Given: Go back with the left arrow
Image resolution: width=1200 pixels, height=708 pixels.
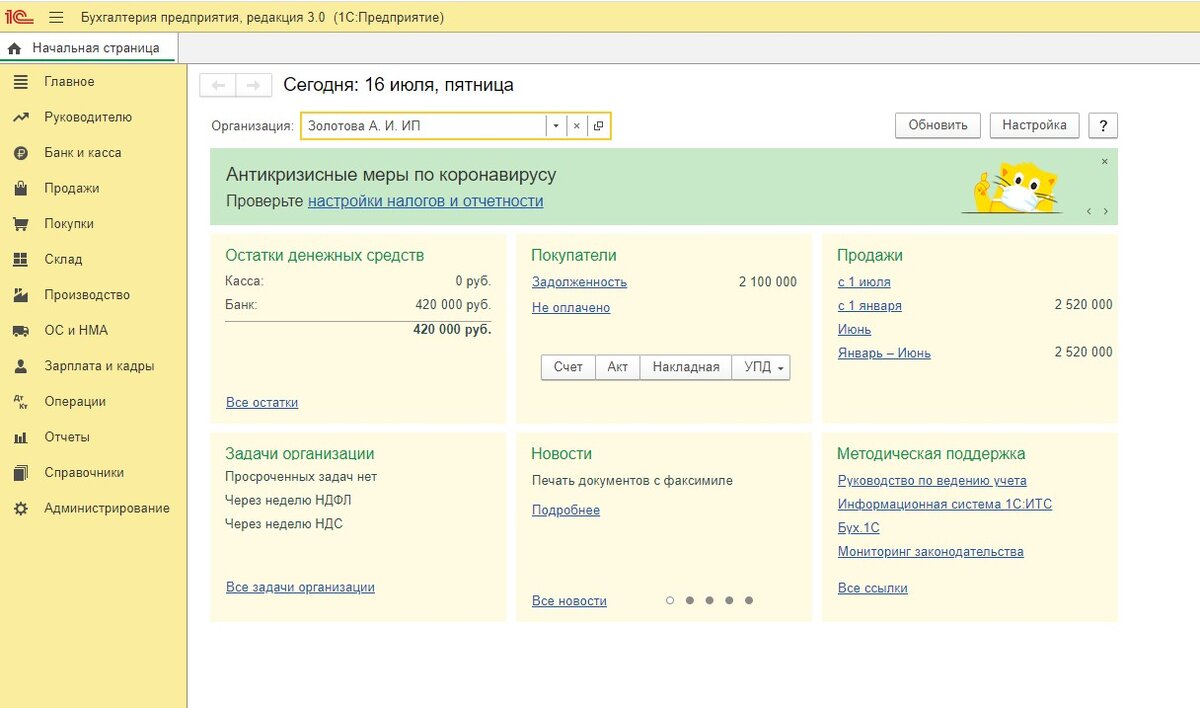Looking at the screenshot, I should tap(218, 85).
